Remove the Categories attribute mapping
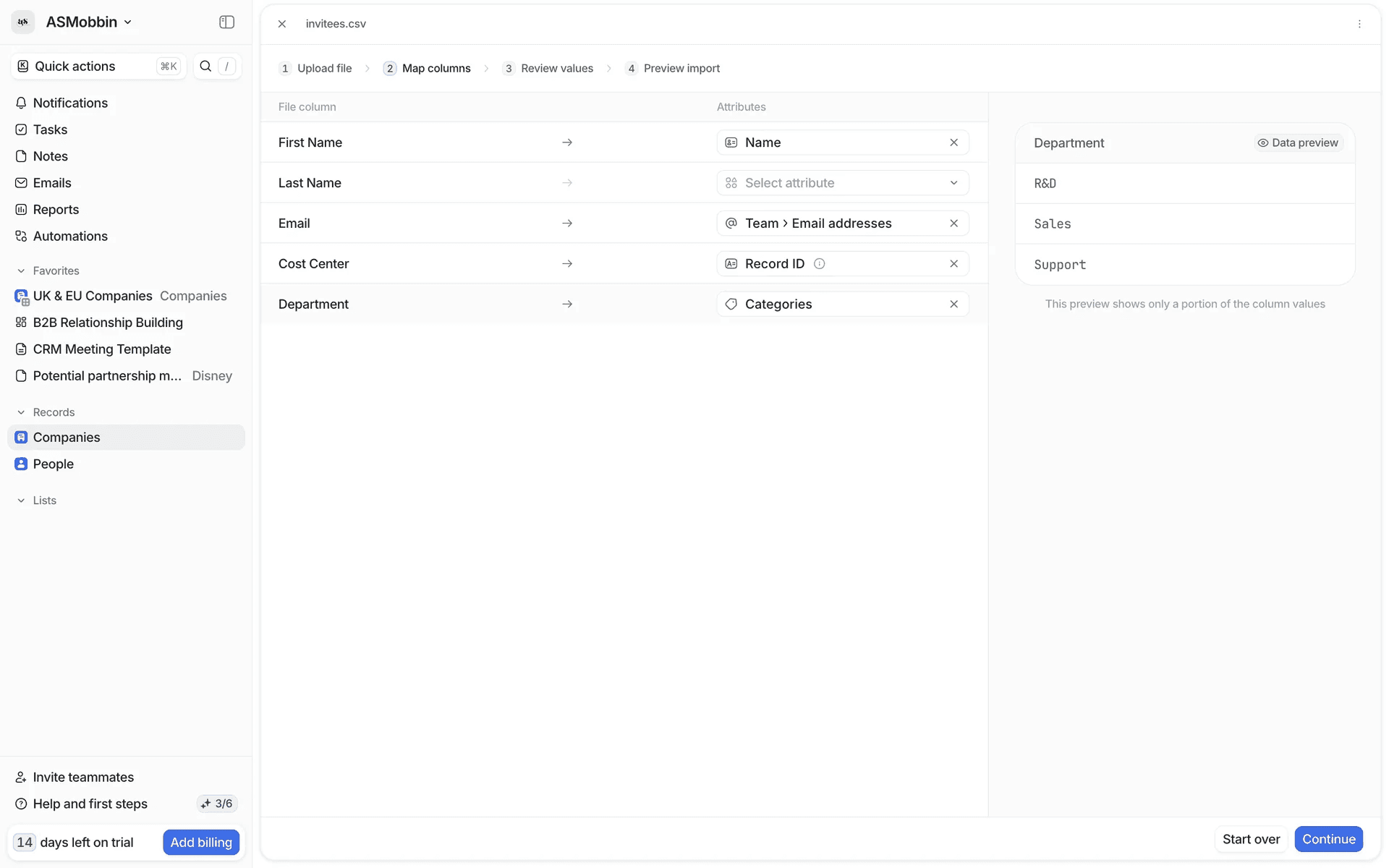The width and height of the screenshot is (1389, 868). click(x=953, y=305)
